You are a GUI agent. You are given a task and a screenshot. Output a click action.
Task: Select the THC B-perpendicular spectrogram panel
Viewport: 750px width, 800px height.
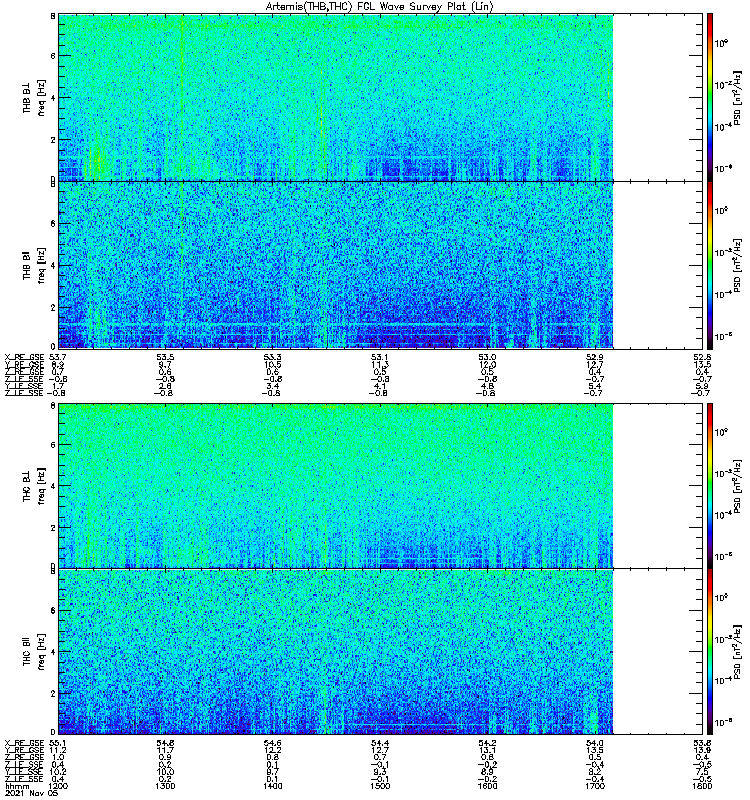pos(381,485)
